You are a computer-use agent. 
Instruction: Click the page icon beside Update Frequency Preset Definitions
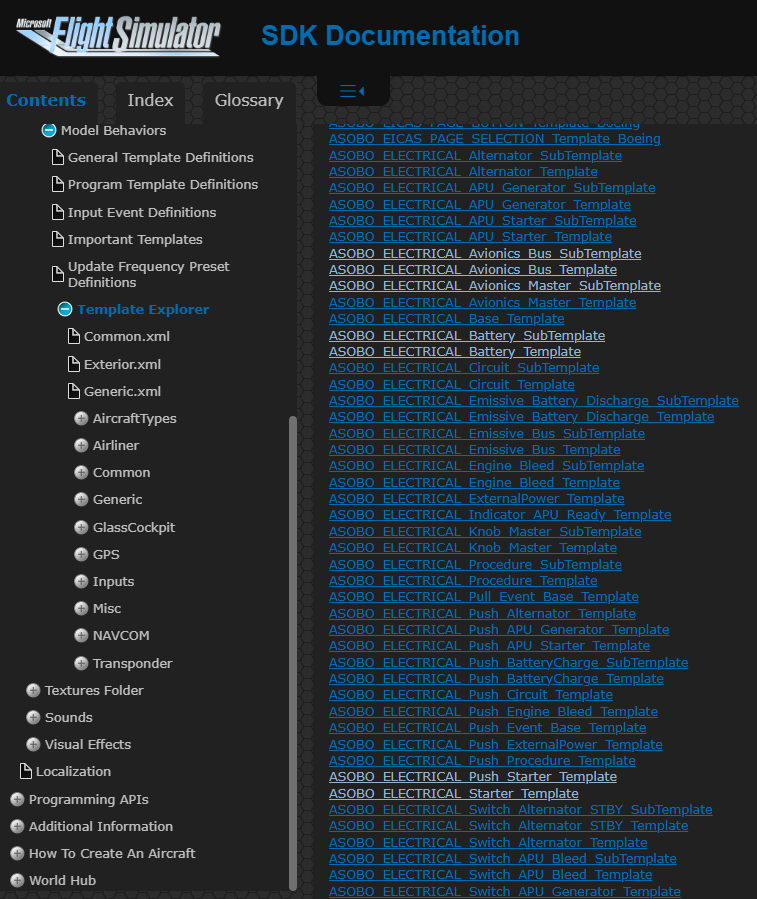57,274
